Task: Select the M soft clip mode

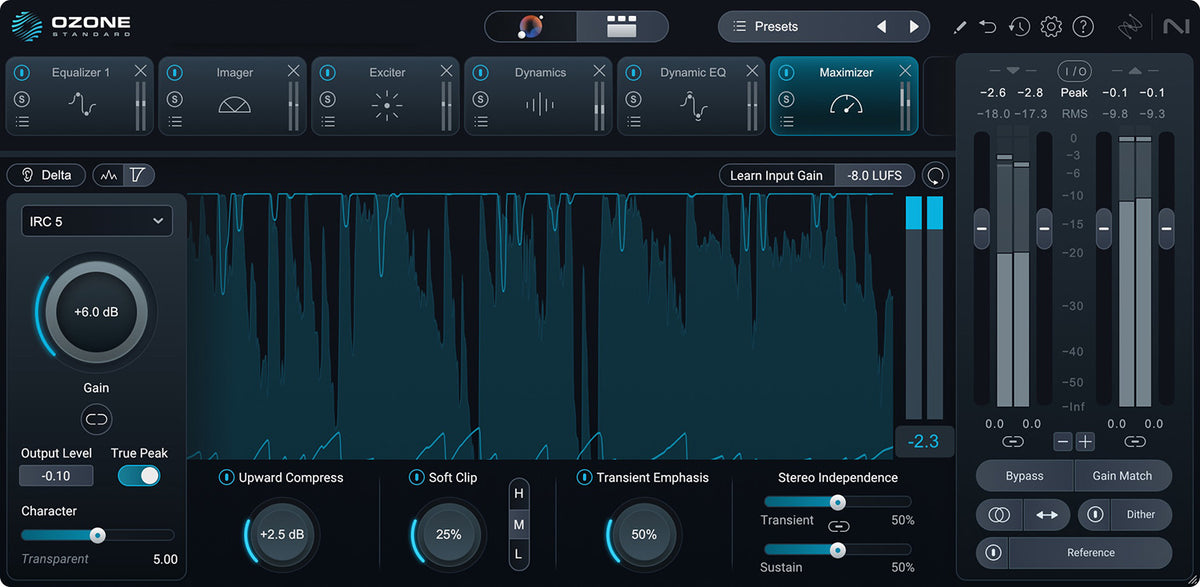Action: 518,524
